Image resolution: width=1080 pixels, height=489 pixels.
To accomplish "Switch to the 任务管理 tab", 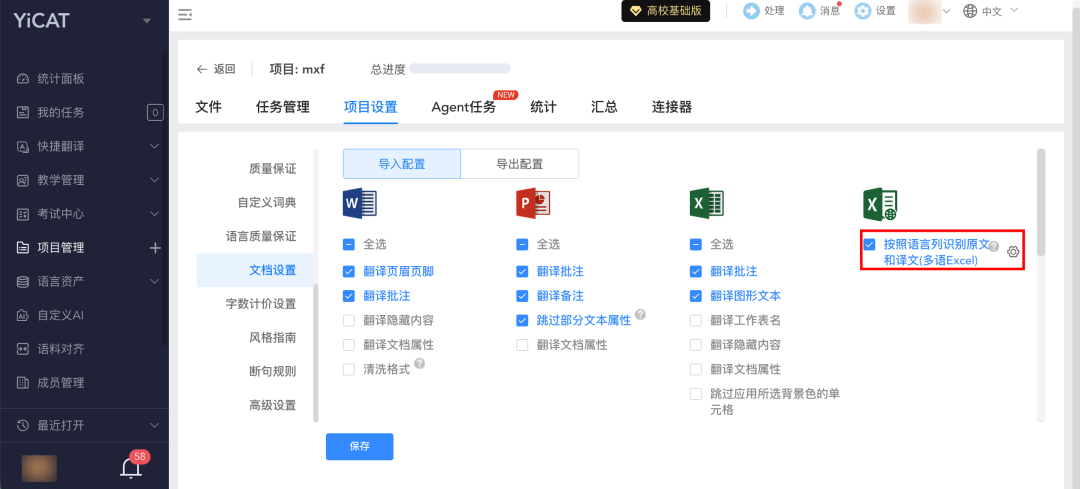I will pos(283,107).
